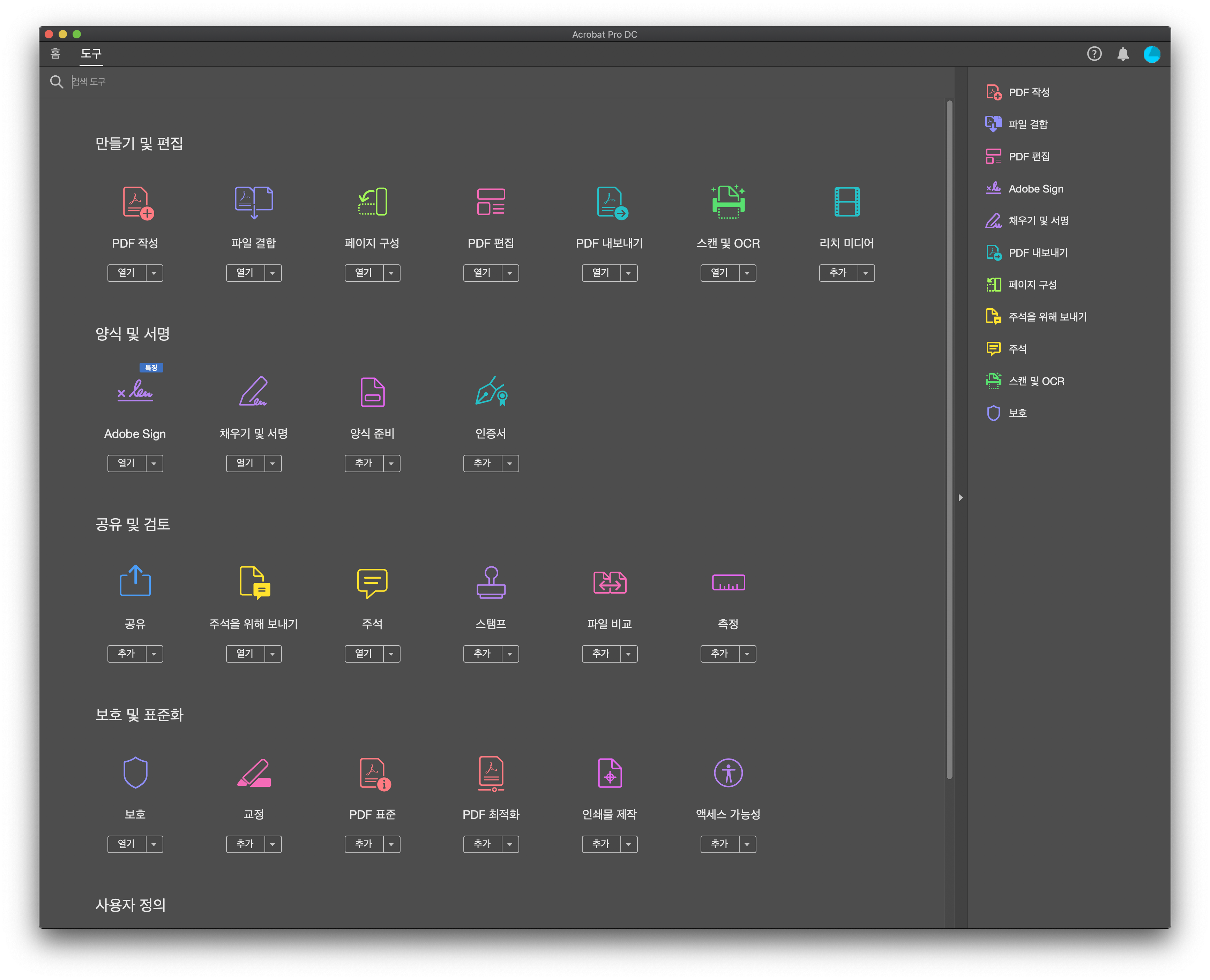Viewport: 1210px width, 980px height.
Task: Collapse the right tools pane arrow
Action: [x=960, y=497]
